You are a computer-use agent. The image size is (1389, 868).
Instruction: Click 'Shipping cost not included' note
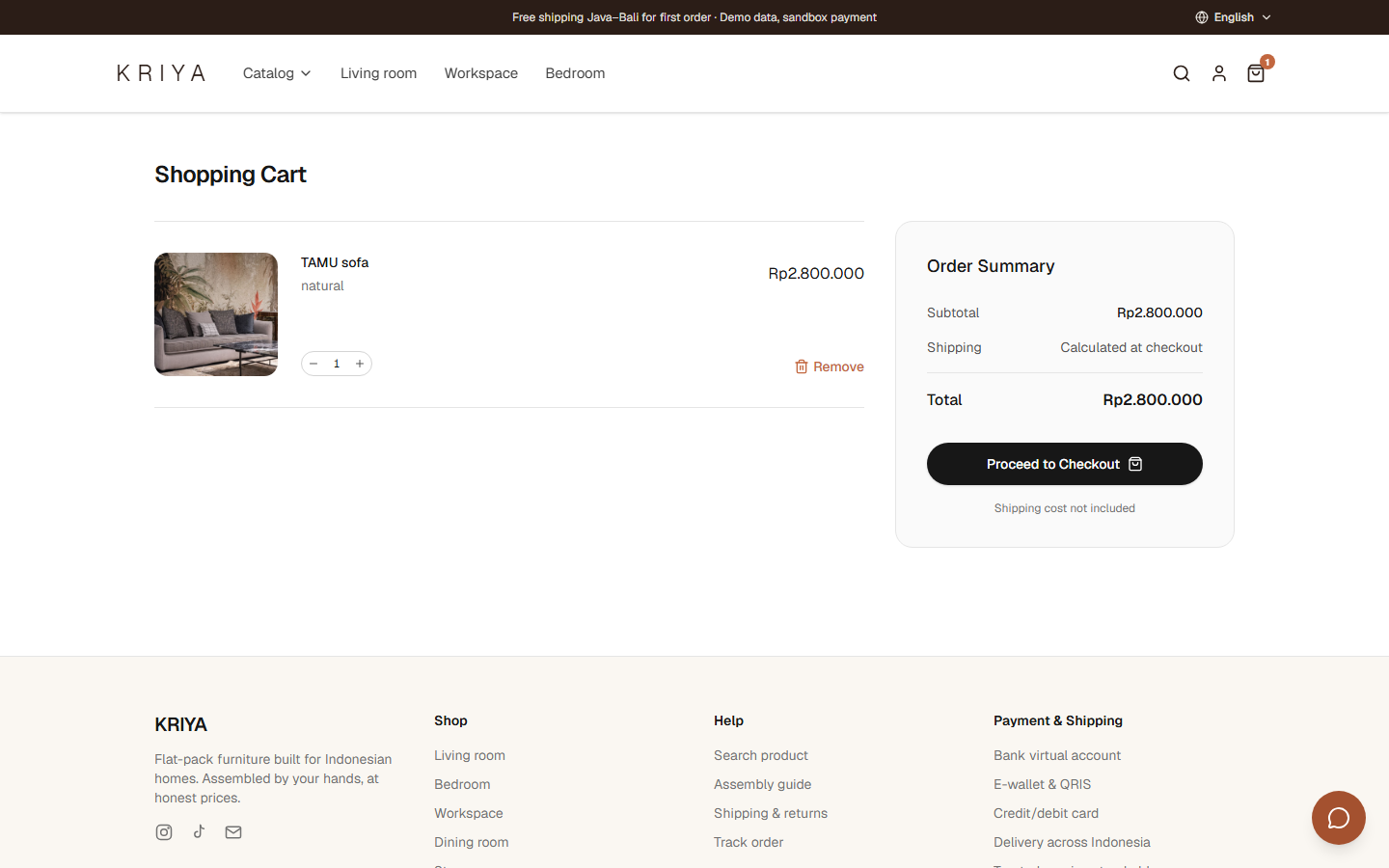coord(1065,508)
